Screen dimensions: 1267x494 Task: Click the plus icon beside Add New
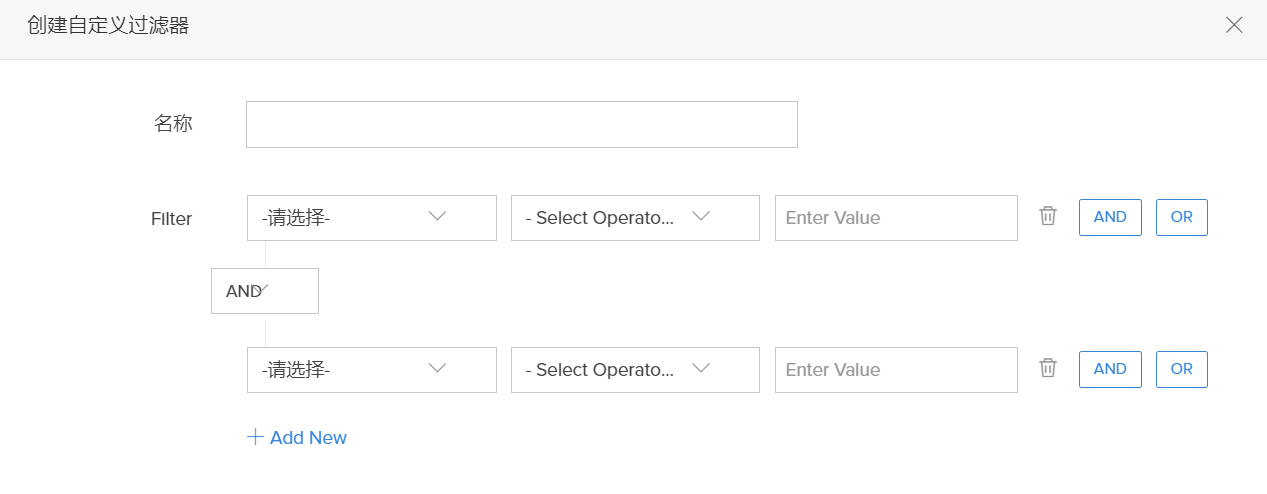255,437
